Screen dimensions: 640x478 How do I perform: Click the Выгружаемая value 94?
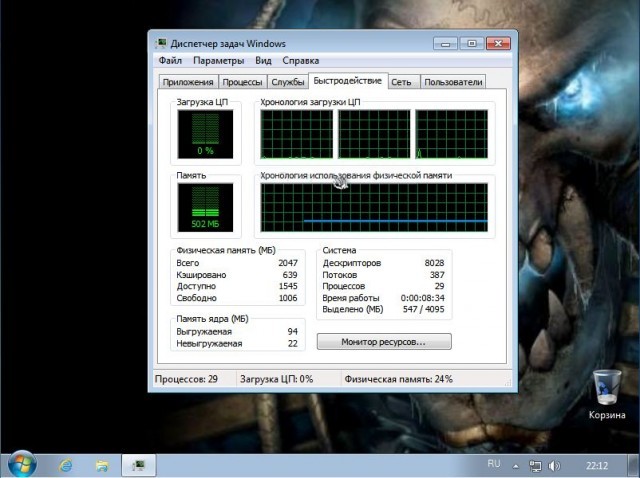293,331
